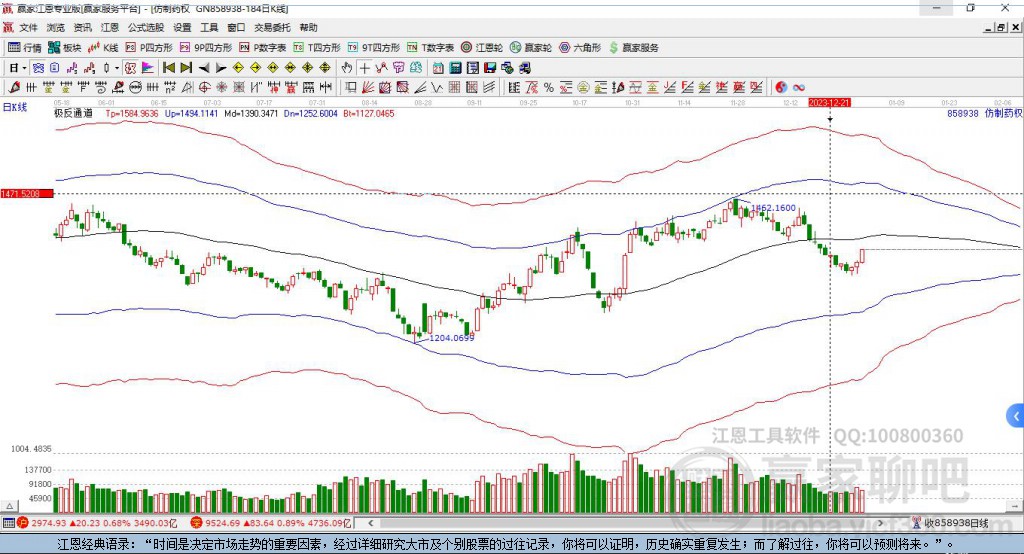The width and height of the screenshot is (1024, 554).
Task: Open the 浏览 menu
Action: [56, 27]
